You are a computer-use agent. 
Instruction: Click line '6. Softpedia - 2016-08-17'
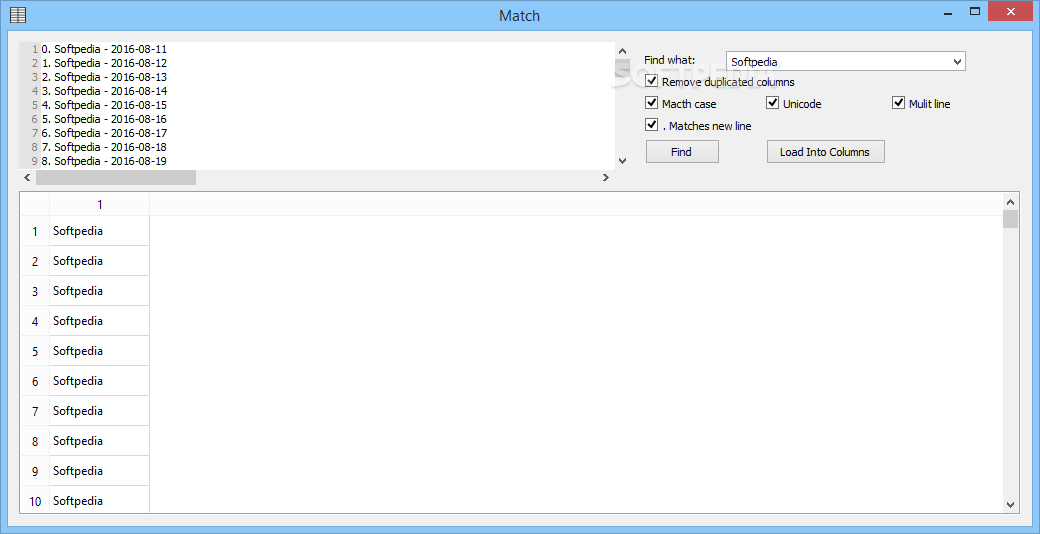(104, 133)
